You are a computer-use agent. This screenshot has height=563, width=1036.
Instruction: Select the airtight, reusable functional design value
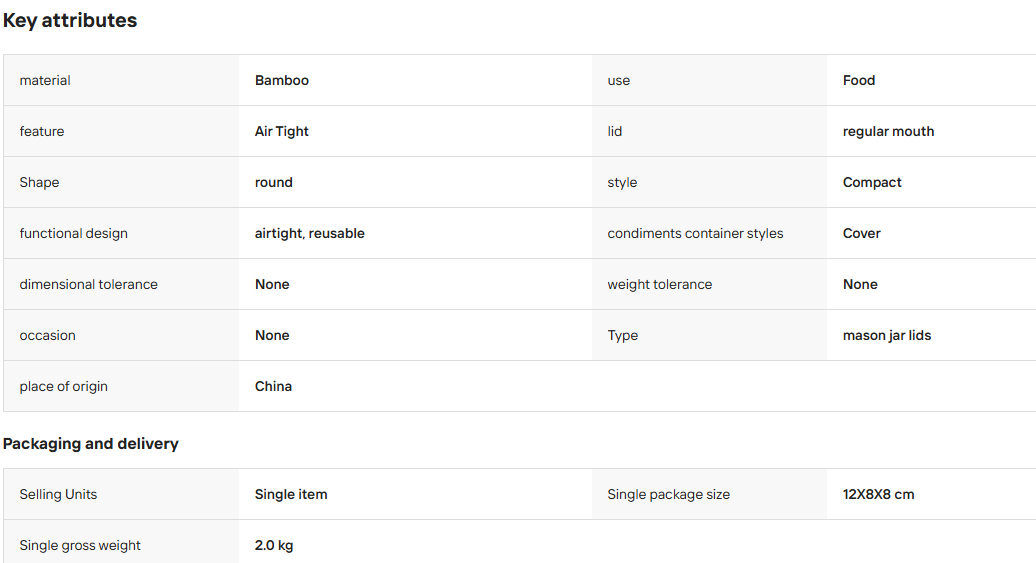tap(310, 233)
